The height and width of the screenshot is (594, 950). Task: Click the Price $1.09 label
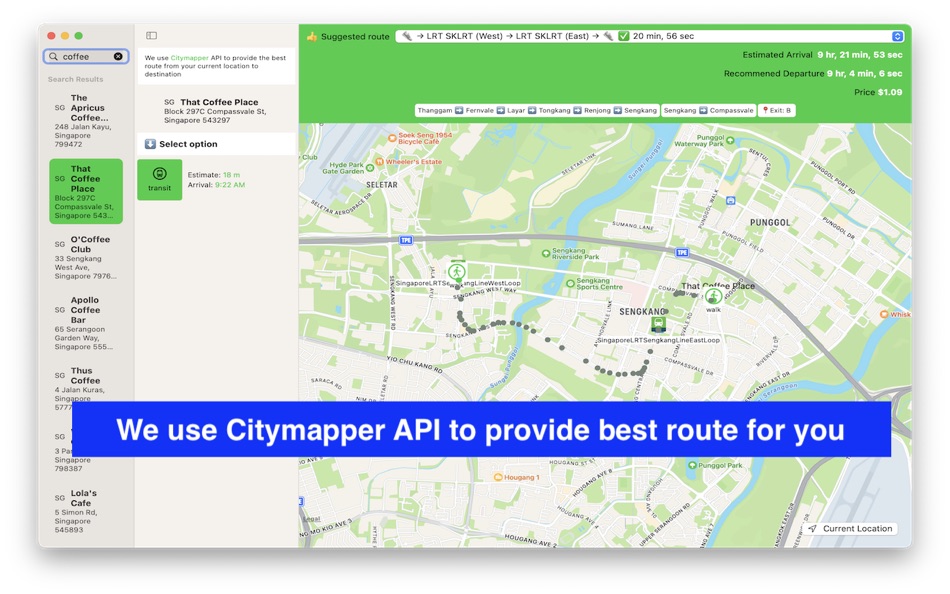[x=878, y=92]
